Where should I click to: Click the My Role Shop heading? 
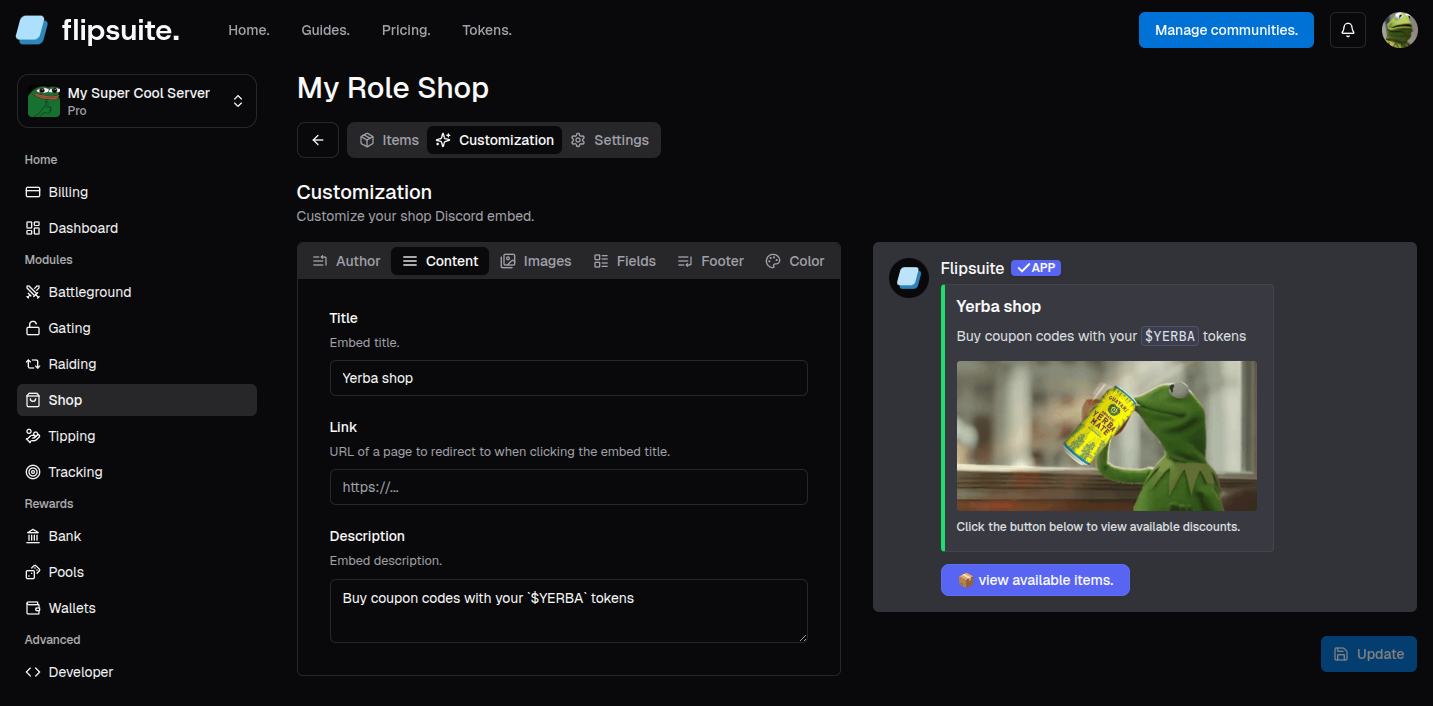point(393,88)
